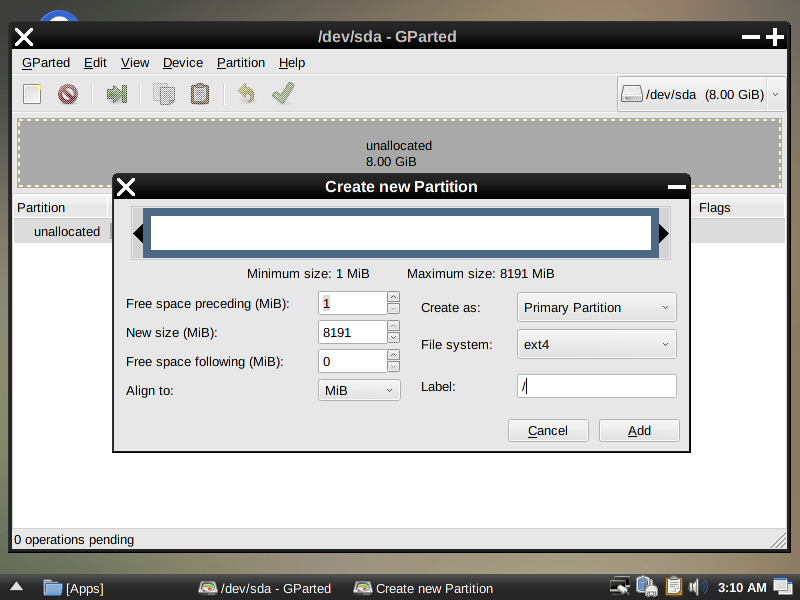Open the File system ext4 dropdown

596,344
